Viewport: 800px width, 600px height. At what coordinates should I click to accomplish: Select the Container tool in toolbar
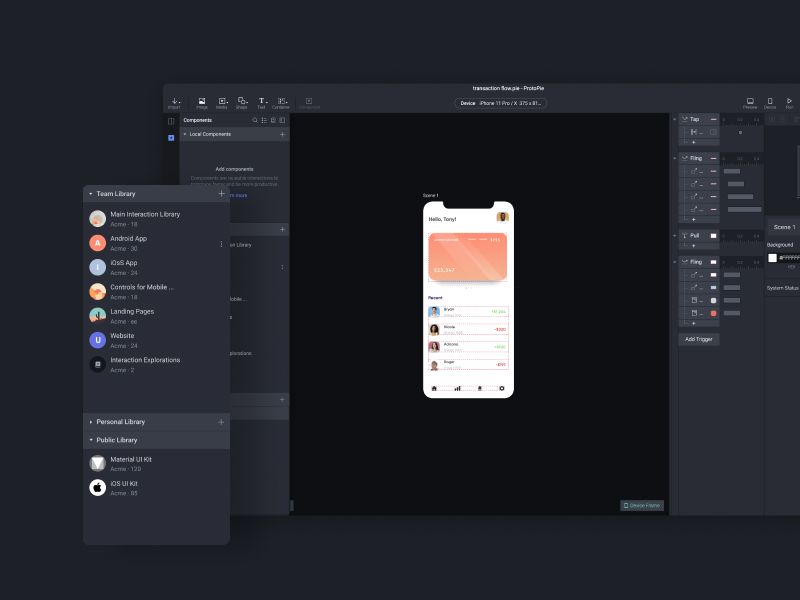pos(281,103)
